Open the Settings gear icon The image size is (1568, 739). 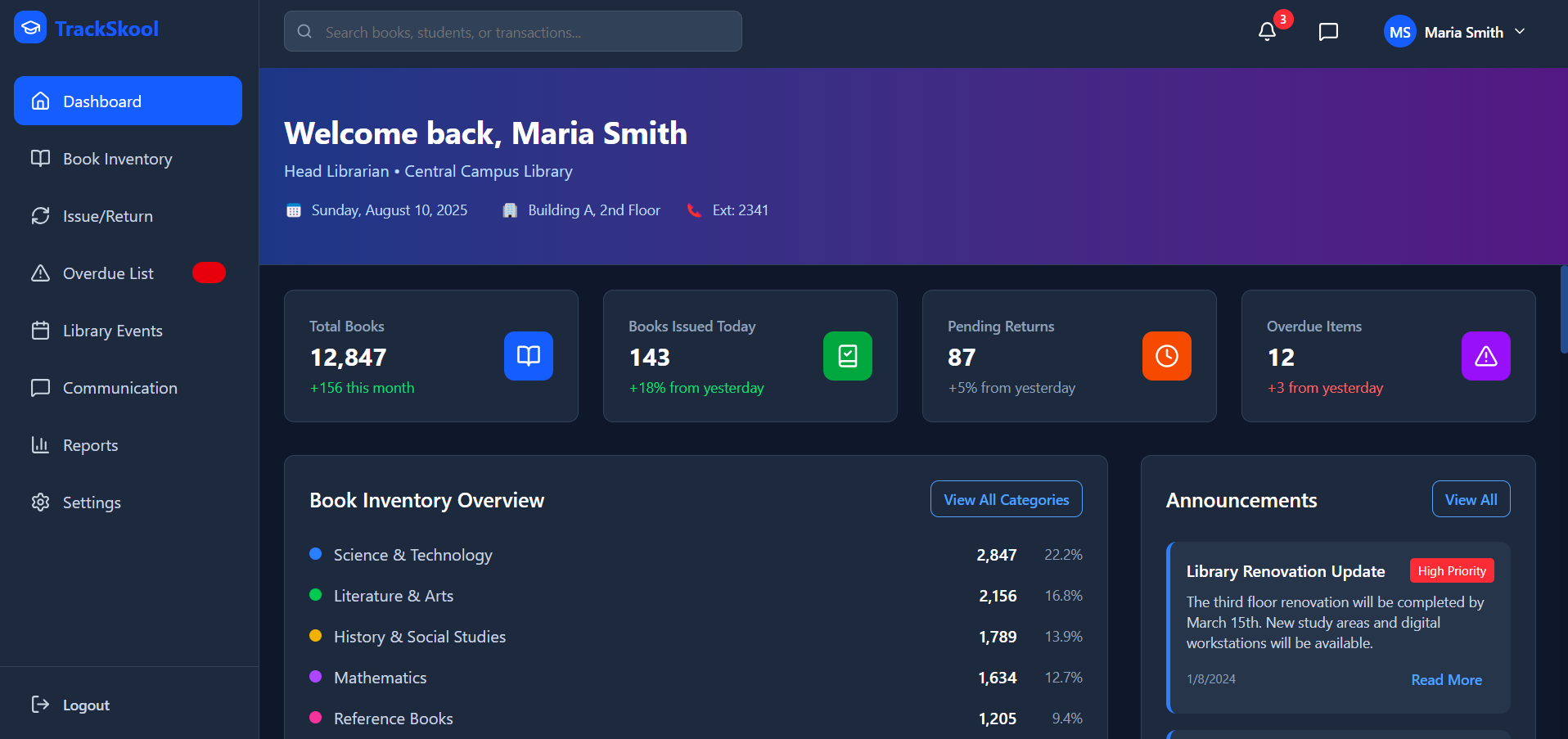(x=41, y=502)
